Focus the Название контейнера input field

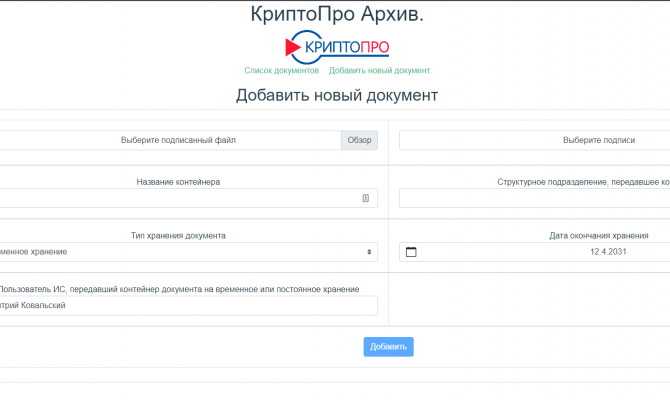pos(188,198)
